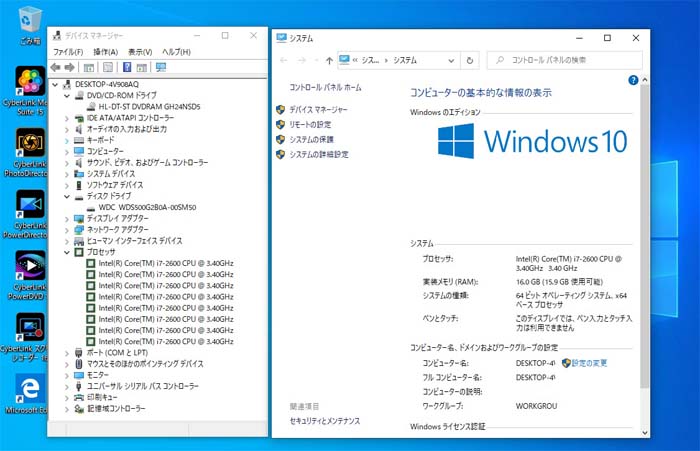Select サウンド、ビデオ、およびゲーム コントローラー item

147,163
